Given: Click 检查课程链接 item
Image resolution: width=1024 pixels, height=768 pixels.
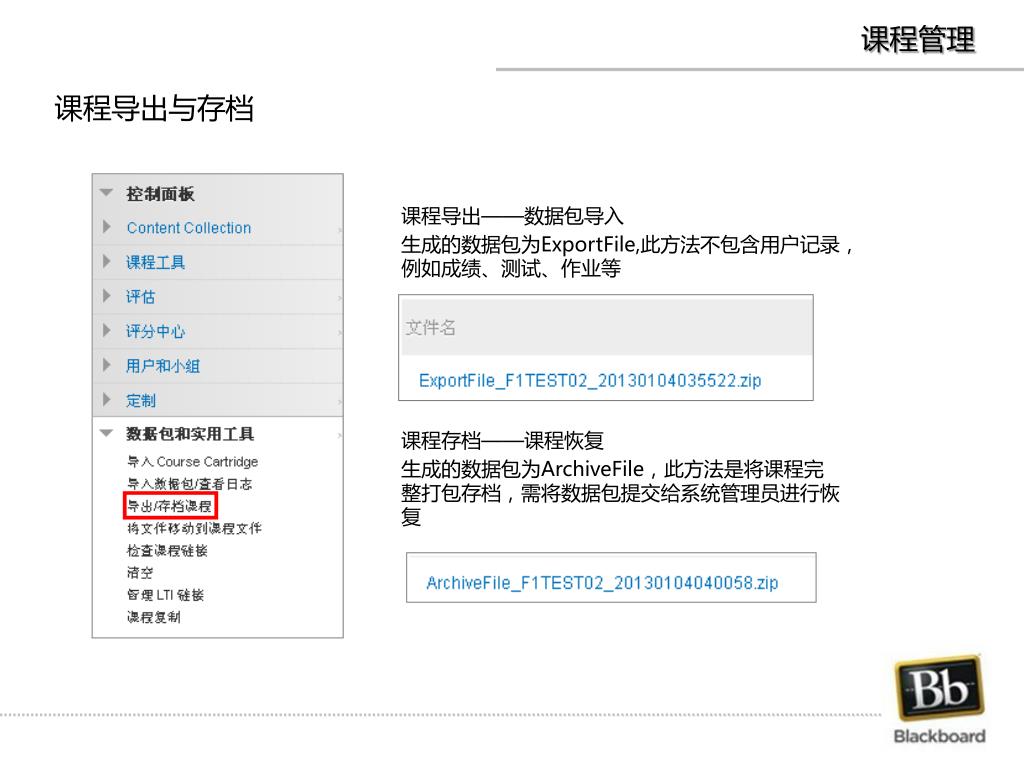Looking at the screenshot, I should pyautogui.click(x=167, y=551).
